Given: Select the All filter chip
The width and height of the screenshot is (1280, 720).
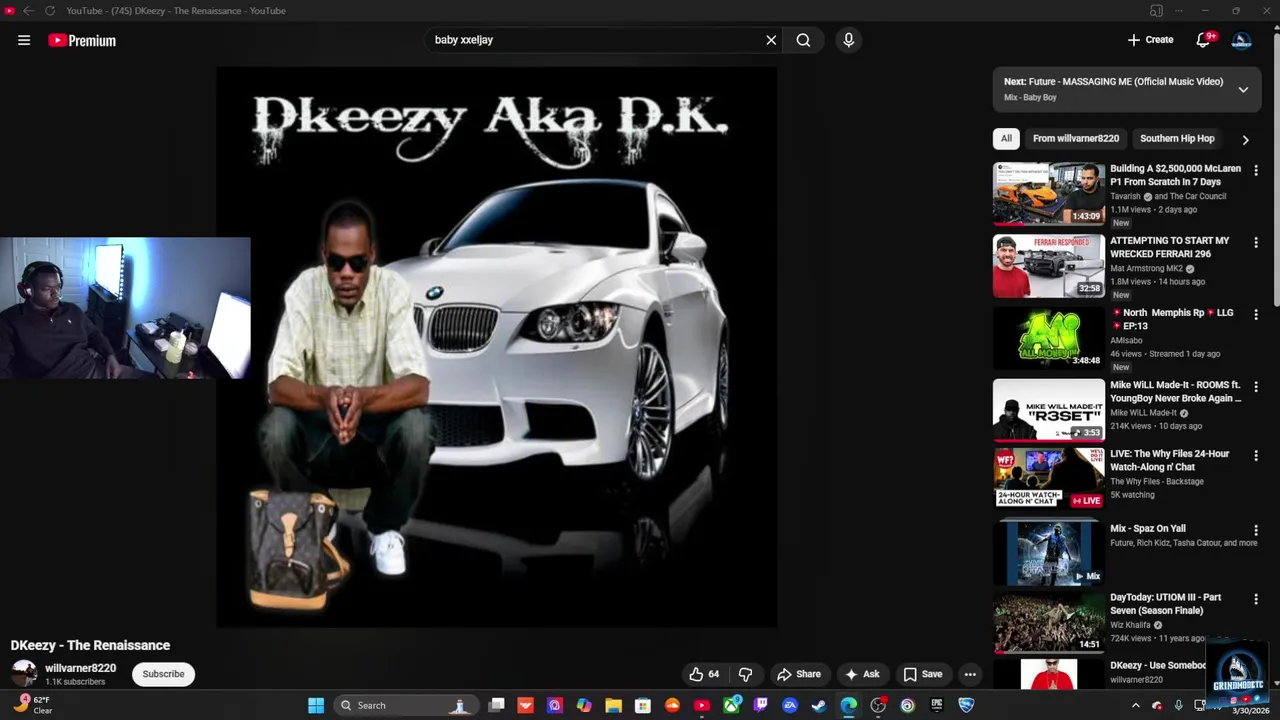Looking at the screenshot, I should point(1006,139).
